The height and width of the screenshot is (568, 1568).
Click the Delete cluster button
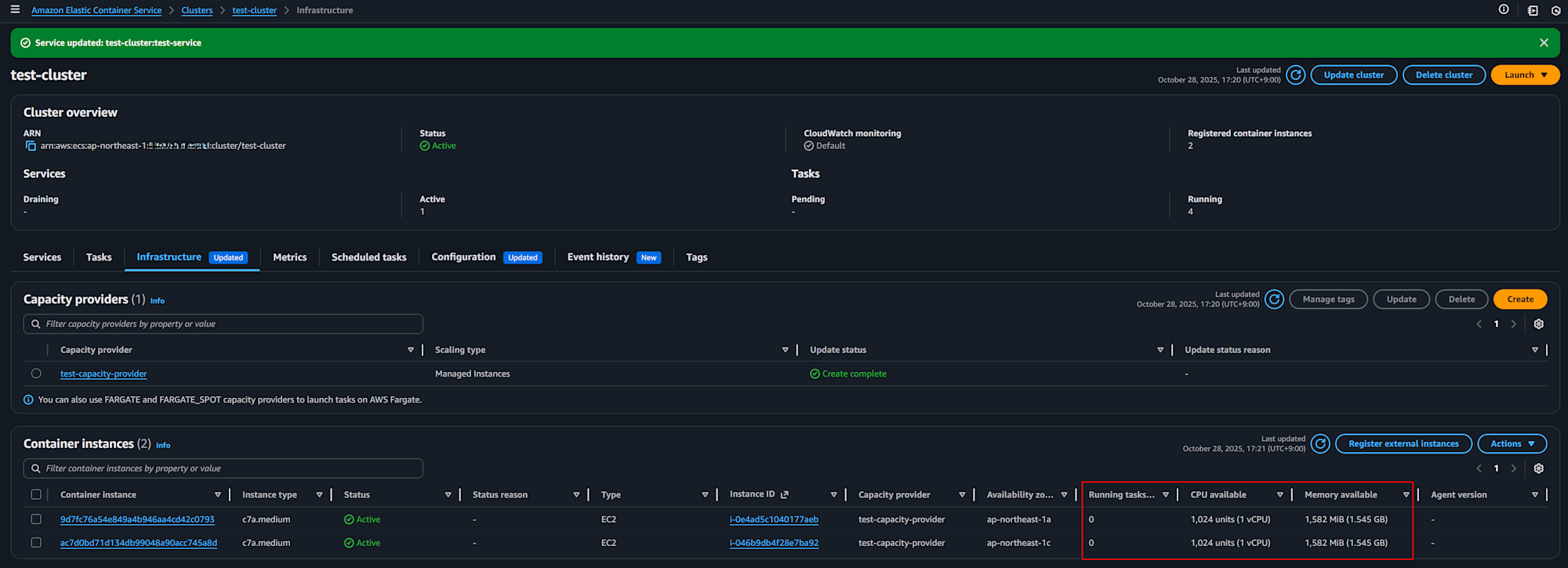coord(1444,75)
